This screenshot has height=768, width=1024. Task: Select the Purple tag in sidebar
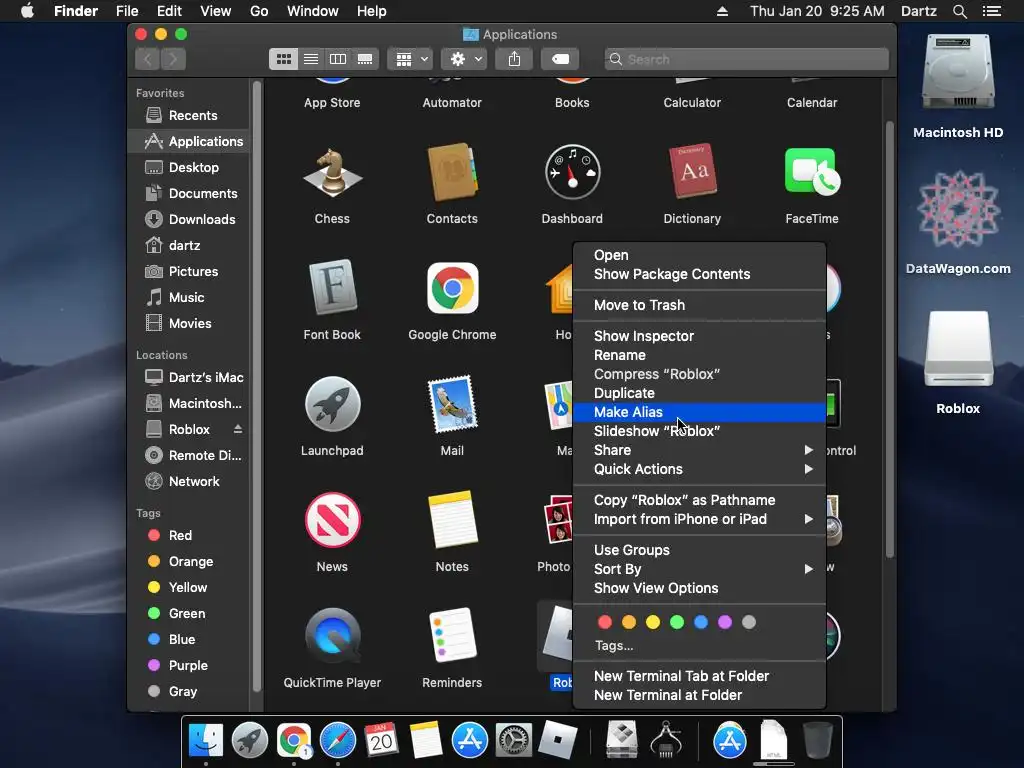tap(189, 665)
